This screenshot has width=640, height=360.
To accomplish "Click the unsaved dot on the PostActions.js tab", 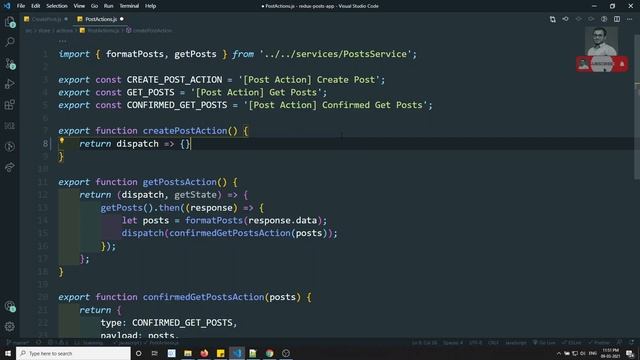I will pos(122,19).
